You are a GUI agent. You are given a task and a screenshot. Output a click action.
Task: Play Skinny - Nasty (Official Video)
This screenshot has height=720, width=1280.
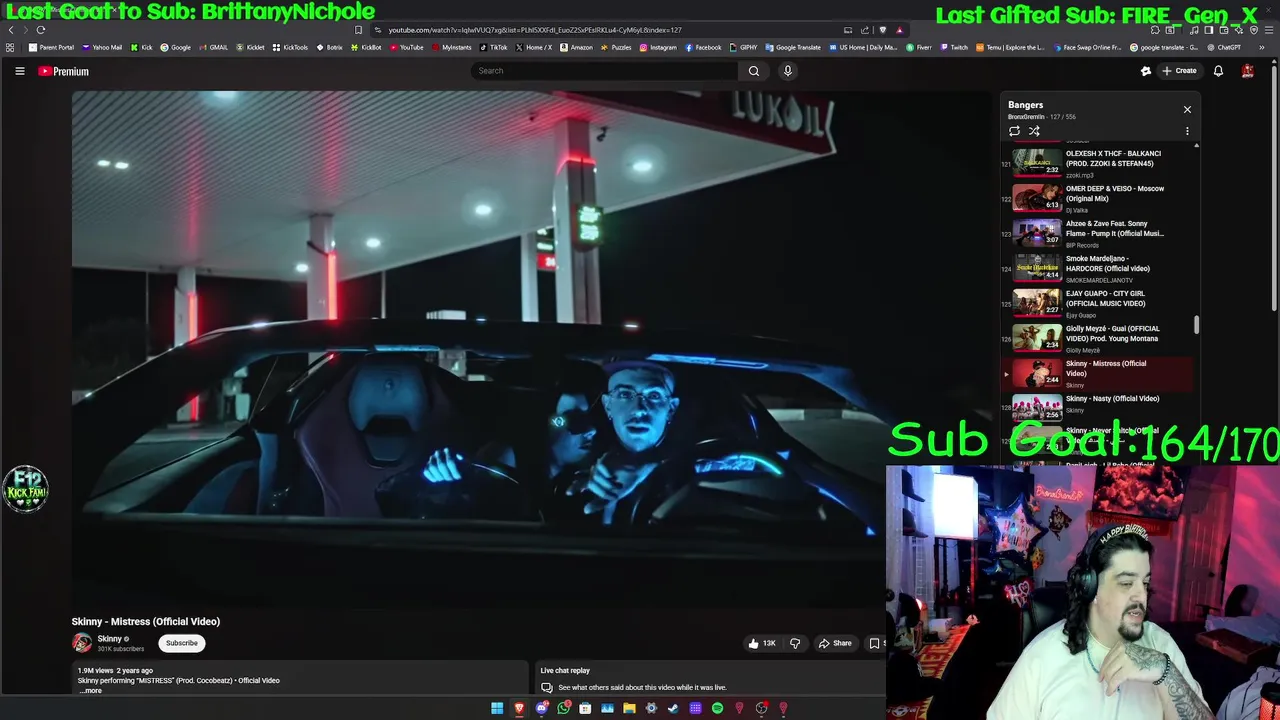pos(1097,407)
